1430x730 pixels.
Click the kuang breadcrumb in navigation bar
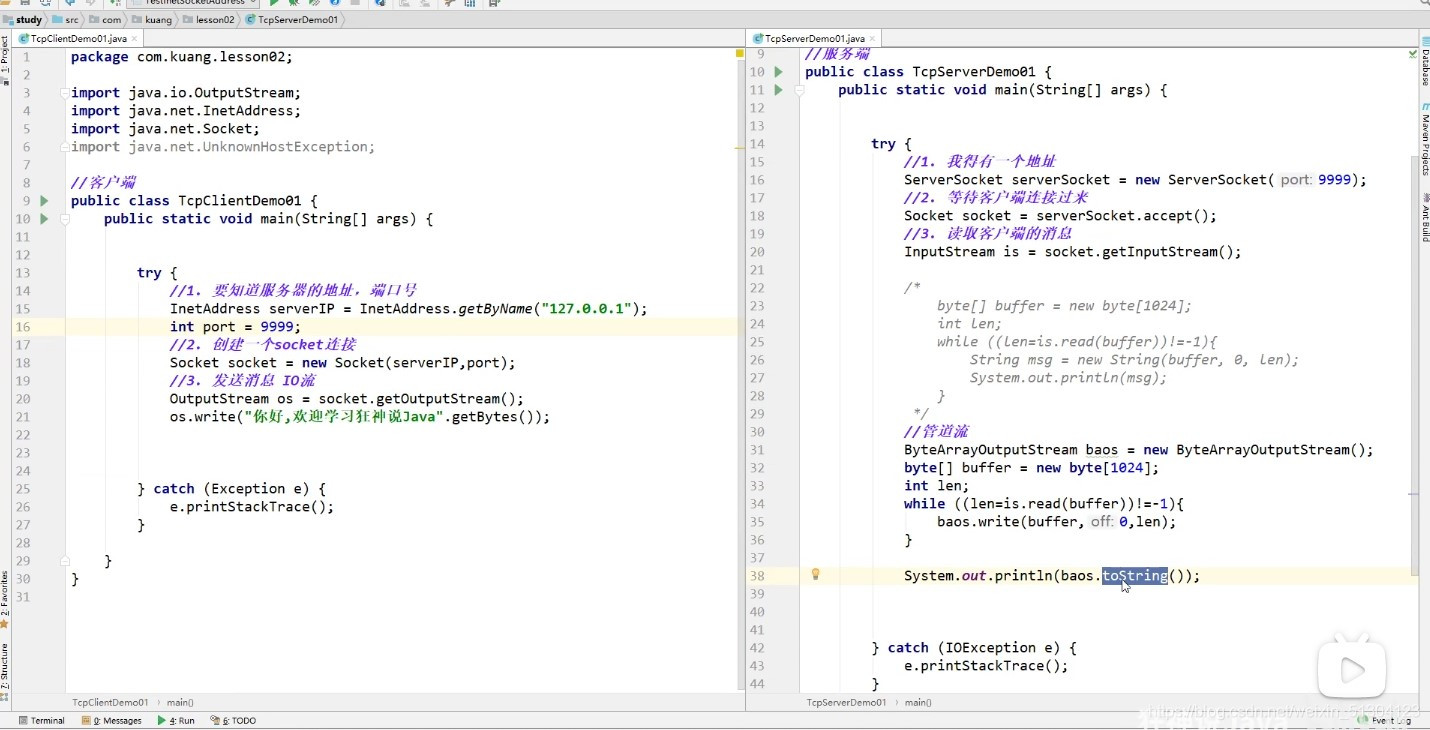tap(152, 19)
